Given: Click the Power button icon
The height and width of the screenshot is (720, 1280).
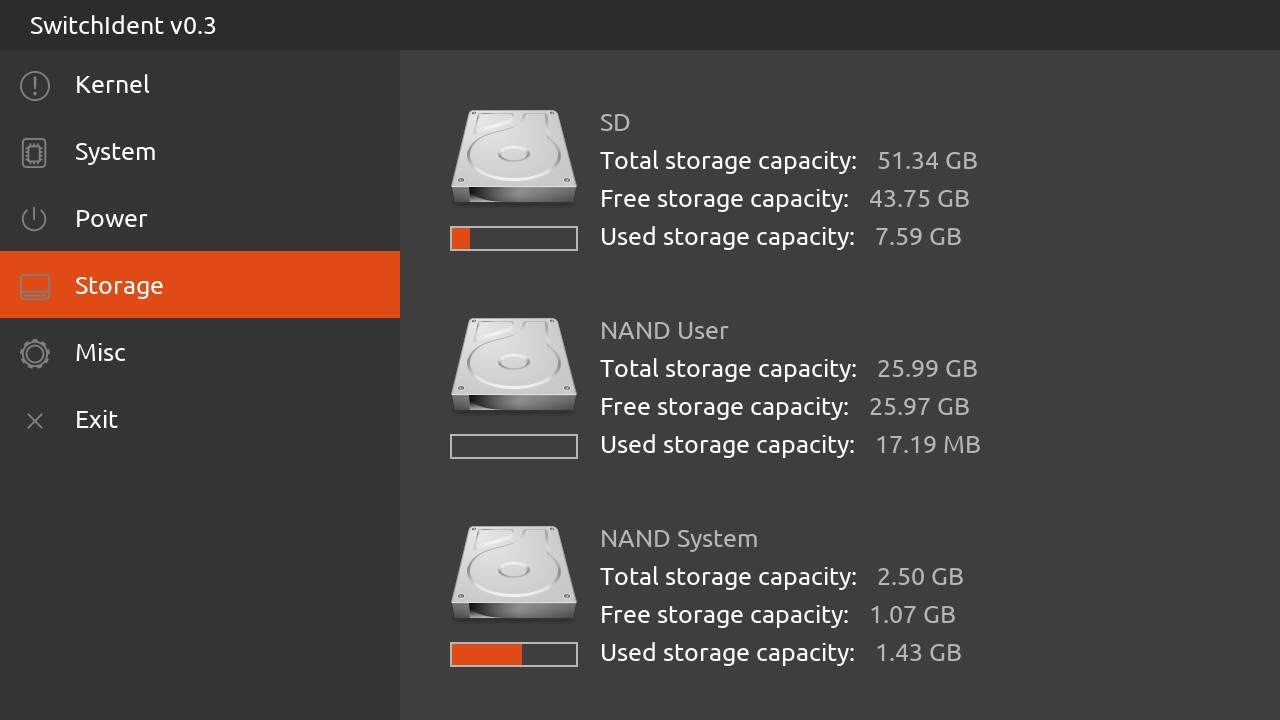Looking at the screenshot, I should [35, 219].
